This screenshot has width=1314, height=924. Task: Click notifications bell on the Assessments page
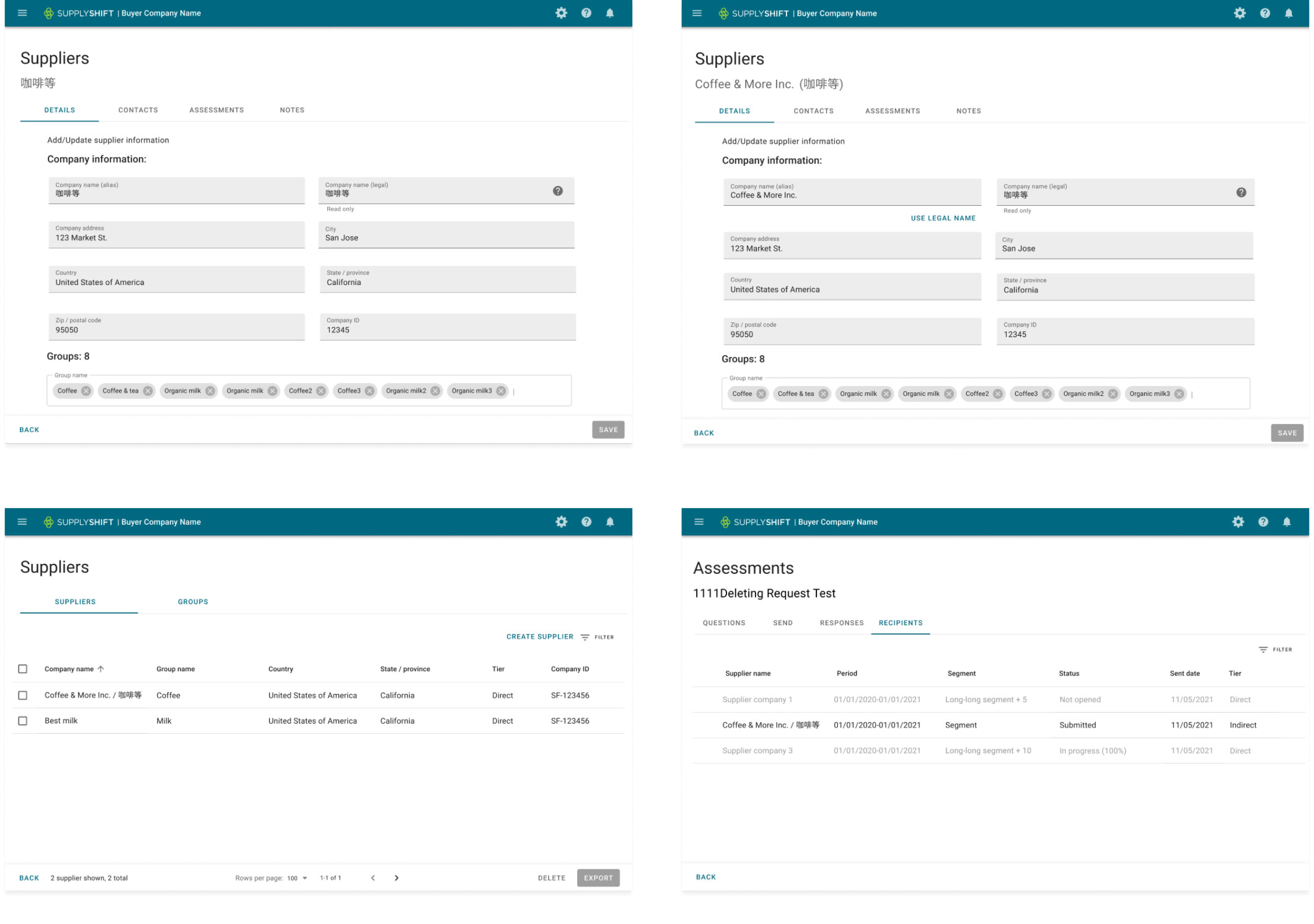(x=1287, y=522)
